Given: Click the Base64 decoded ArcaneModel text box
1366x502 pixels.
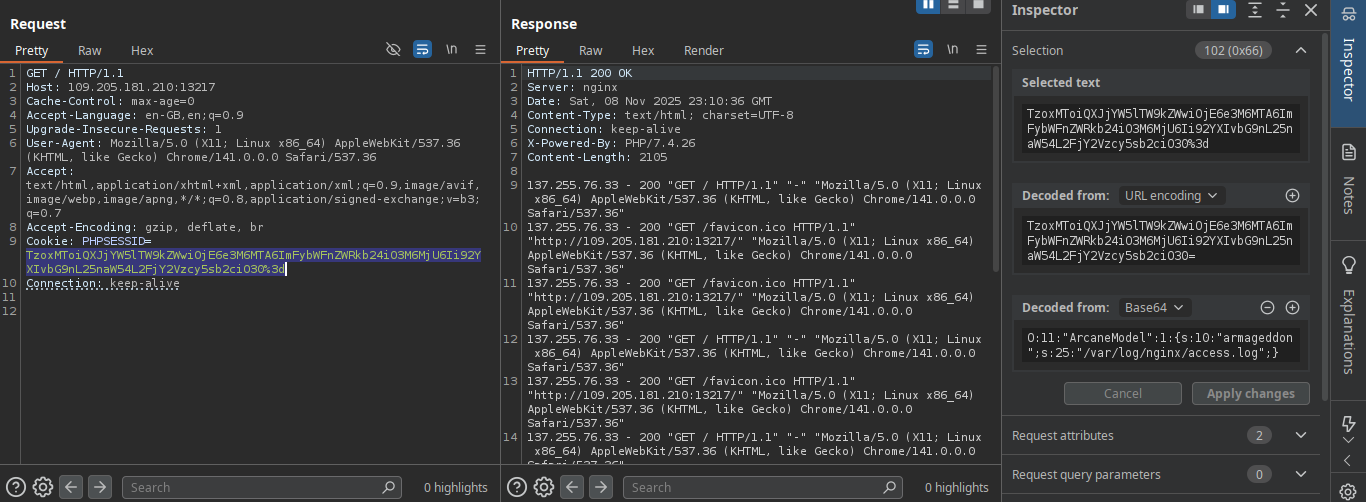Looking at the screenshot, I should (1161, 345).
